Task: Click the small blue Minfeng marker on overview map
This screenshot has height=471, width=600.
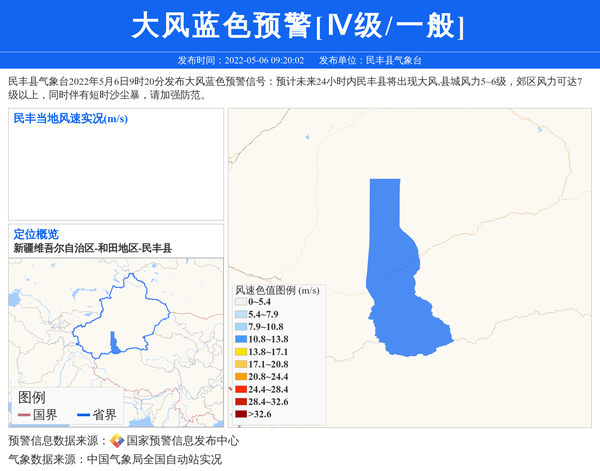Action: [x=114, y=342]
